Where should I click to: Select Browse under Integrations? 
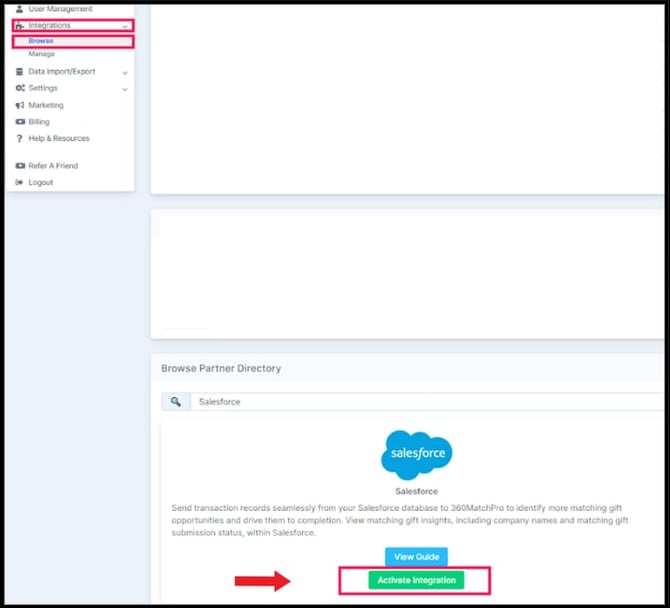[x=41, y=41]
